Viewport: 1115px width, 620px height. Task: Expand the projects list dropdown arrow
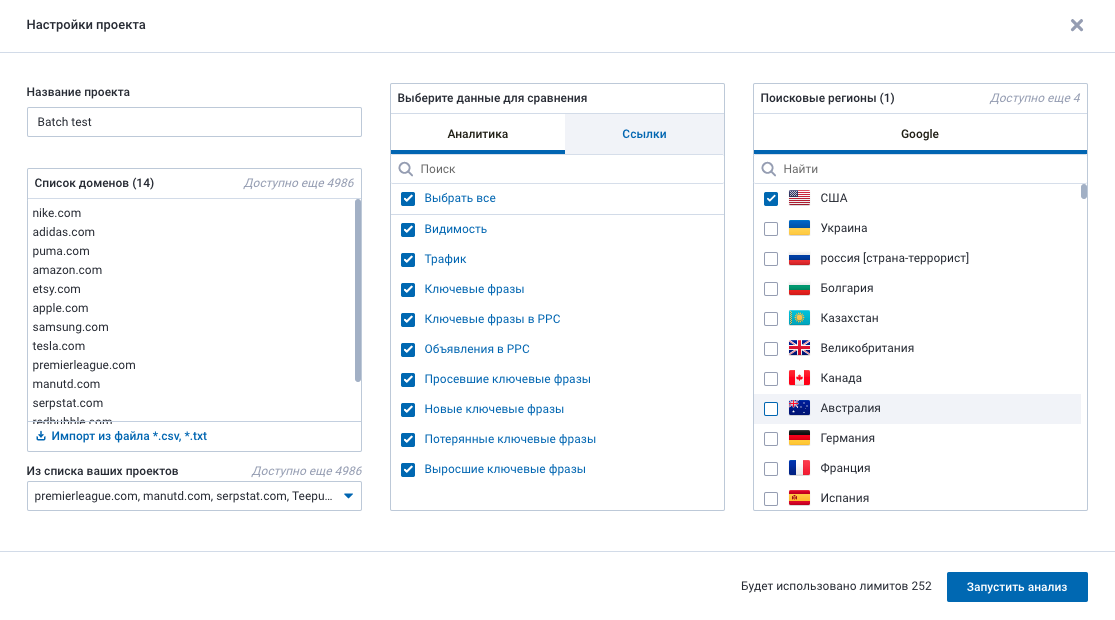(x=348, y=496)
